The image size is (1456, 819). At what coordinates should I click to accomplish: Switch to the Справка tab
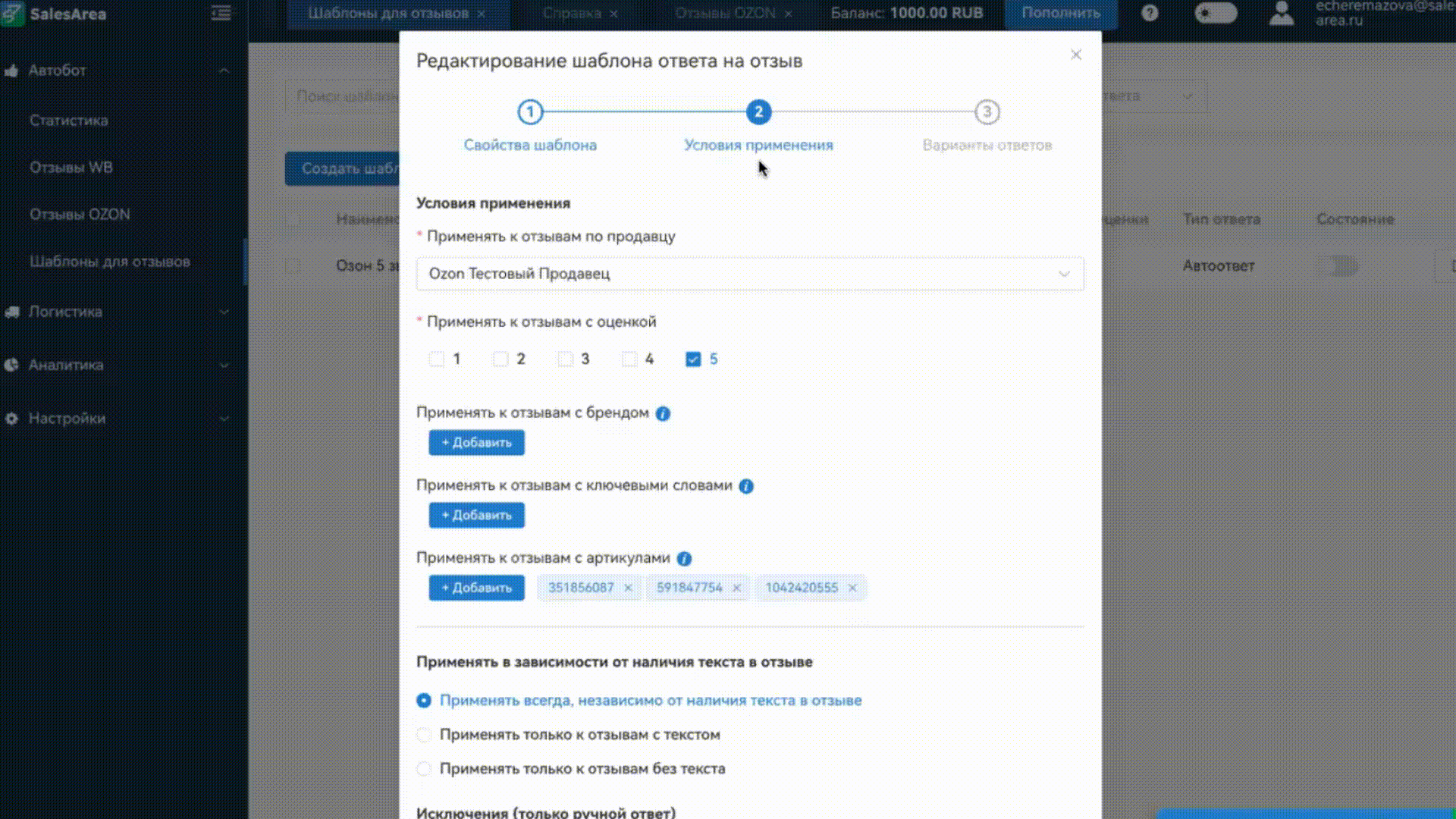572,14
